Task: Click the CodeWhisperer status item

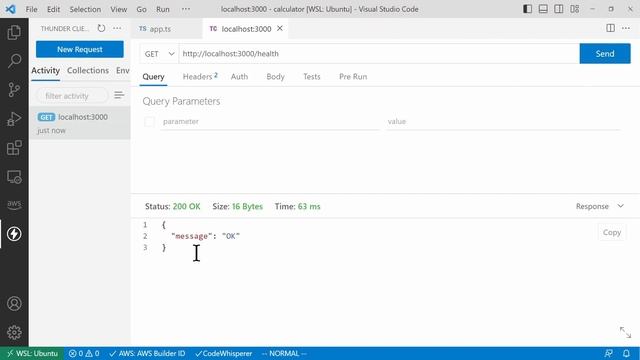Action: (223, 353)
